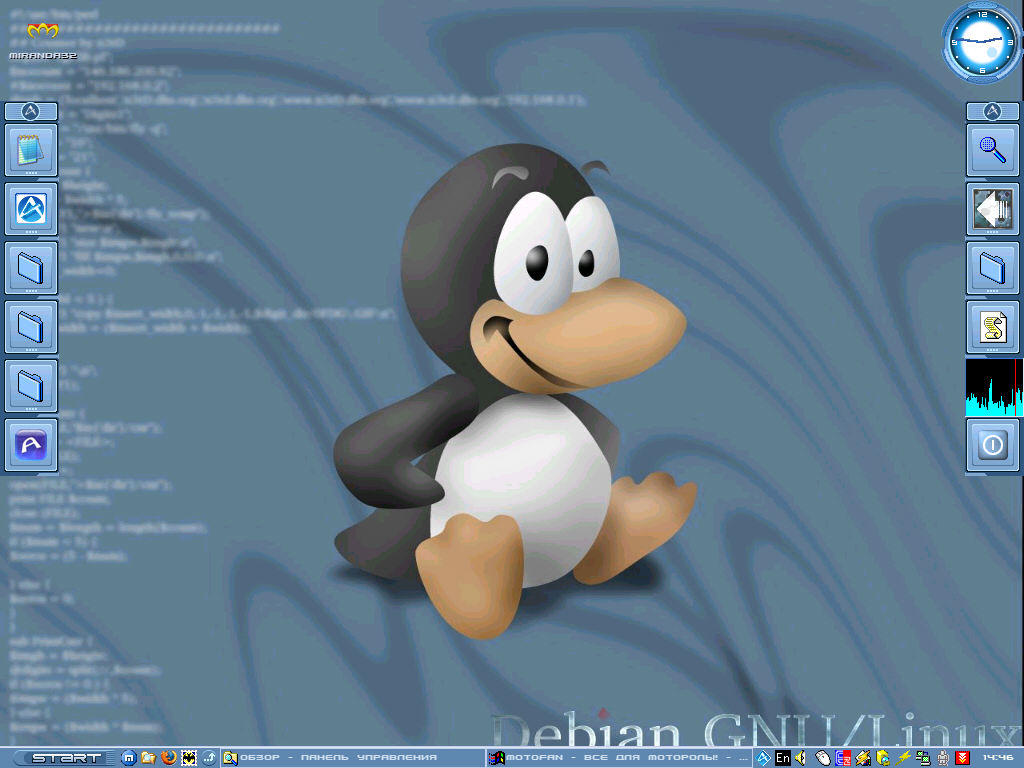Click the yellow box with globe tray icon
This screenshot has width=1024, height=768.
tap(883, 758)
